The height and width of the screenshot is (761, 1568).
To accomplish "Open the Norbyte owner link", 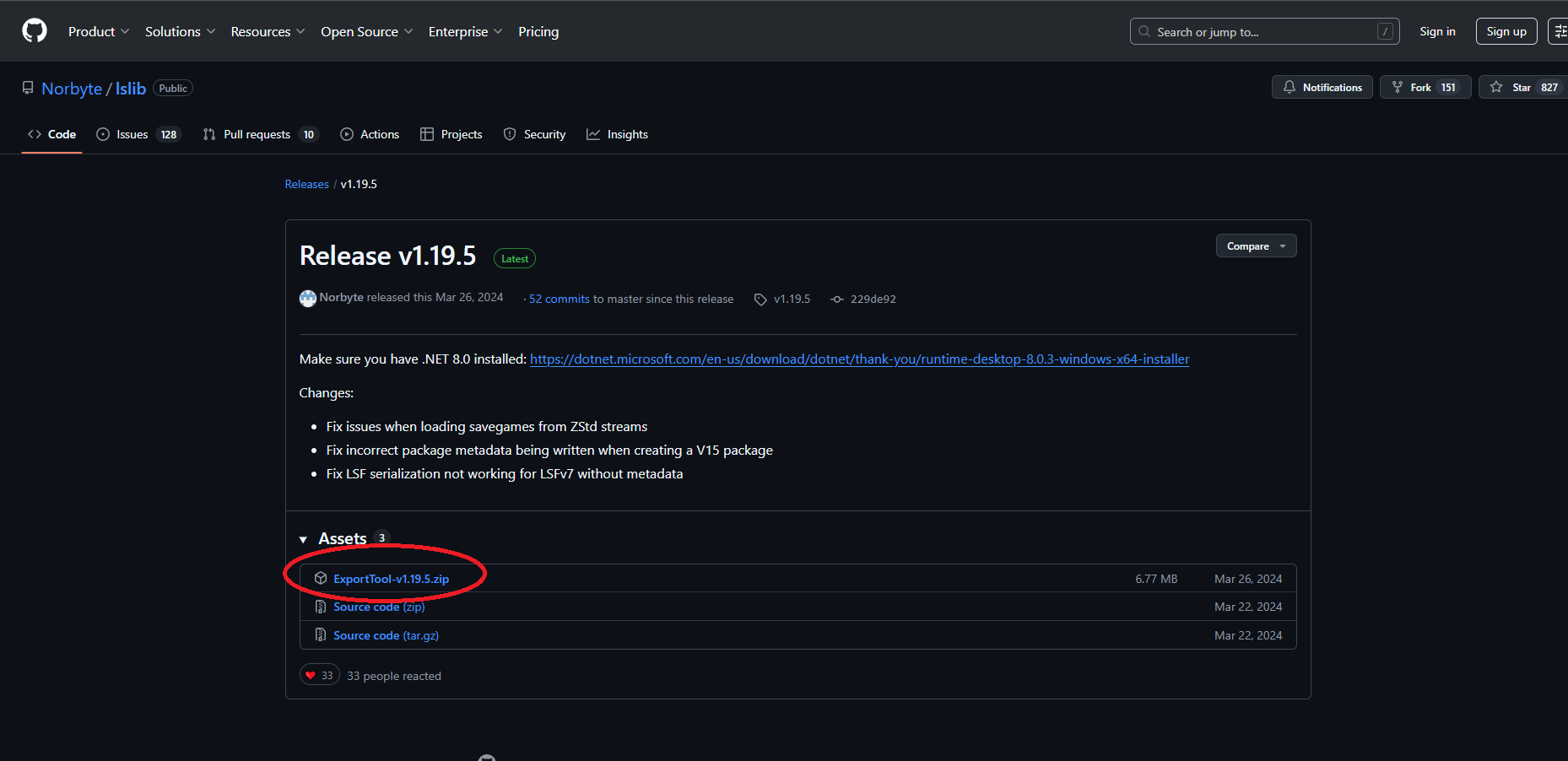I will (72, 89).
